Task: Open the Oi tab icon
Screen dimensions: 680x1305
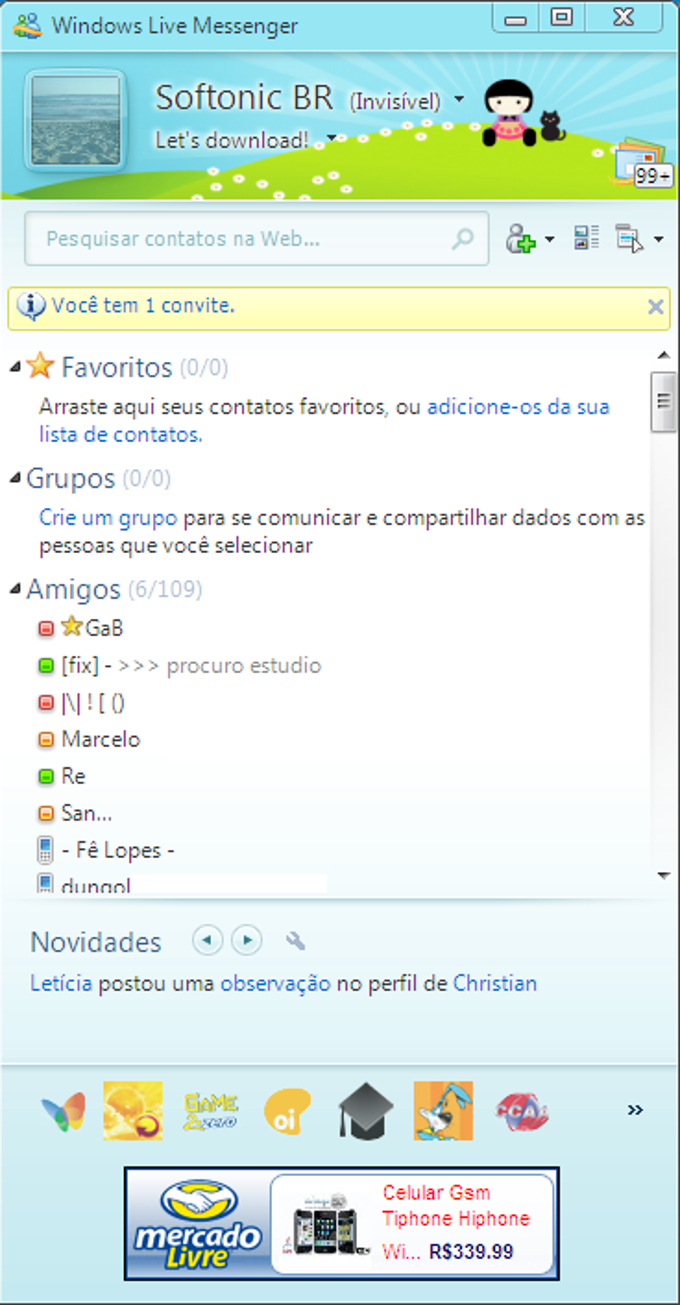Action: pos(288,1111)
